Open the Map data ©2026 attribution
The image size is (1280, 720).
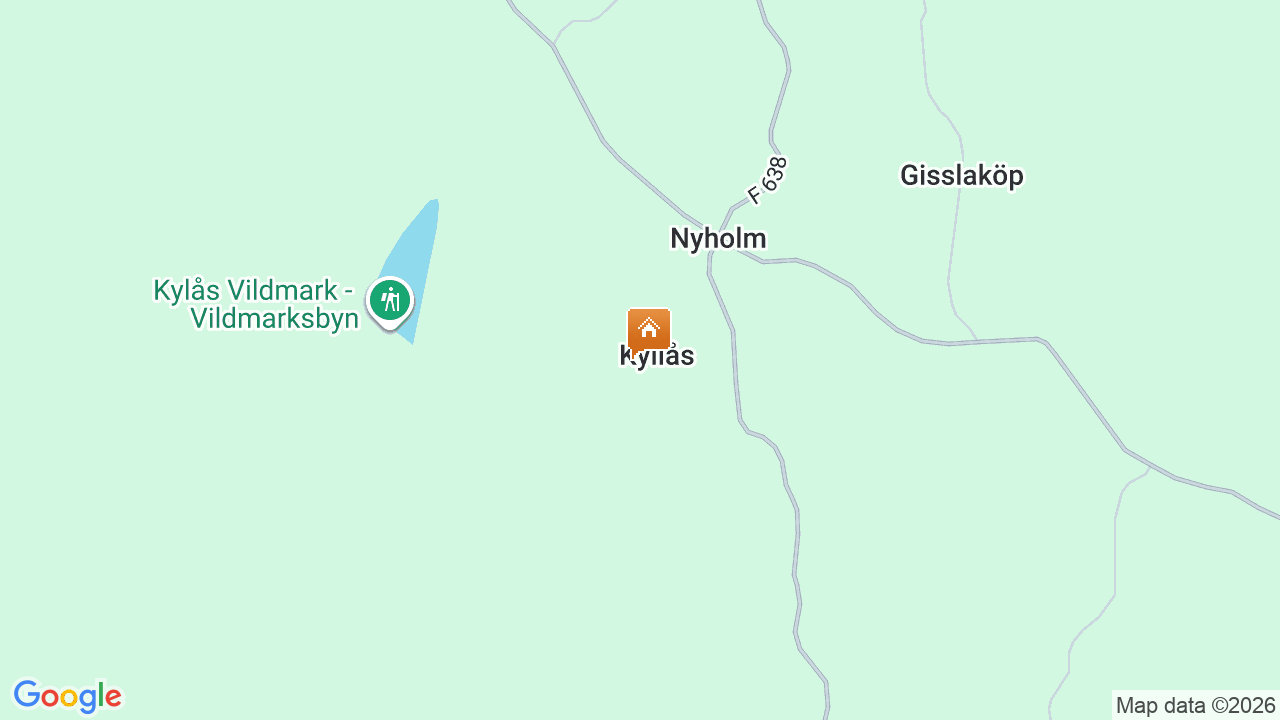(1196, 705)
